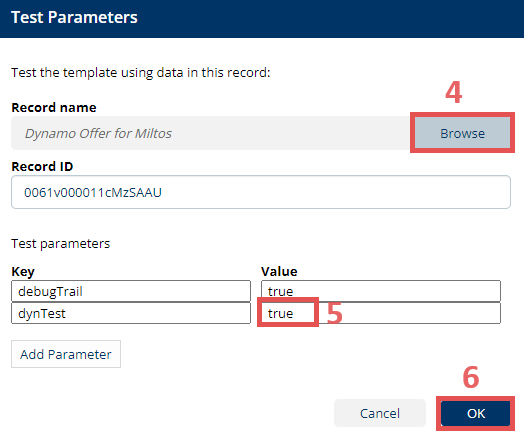The height and width of the screenshot is (440, 524).
Task: Cancel the Test Parameters dialog
Action: tap(380, 413)
